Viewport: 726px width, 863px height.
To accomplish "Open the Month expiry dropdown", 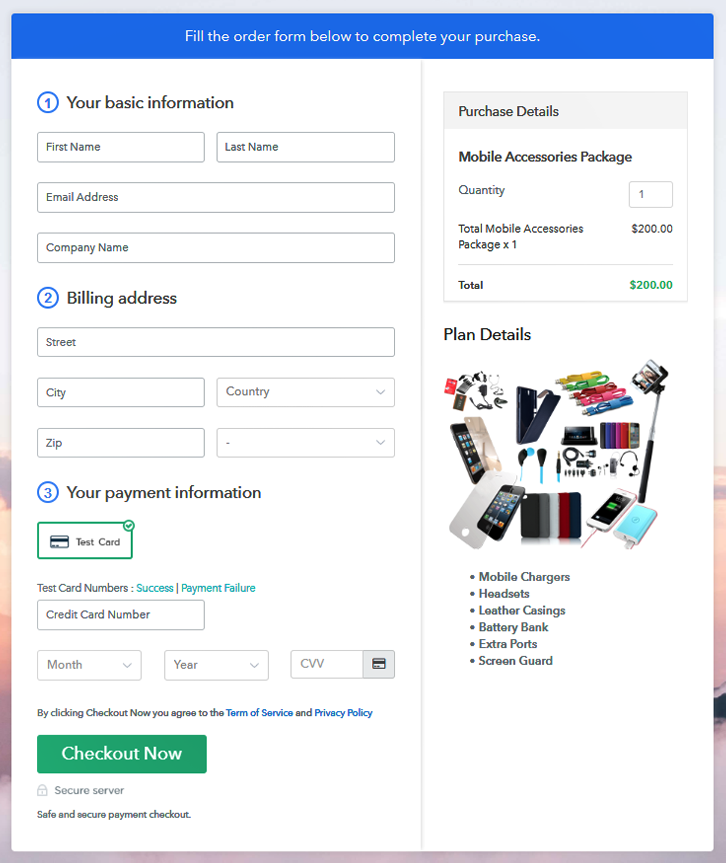I will (x=89, y=665).
